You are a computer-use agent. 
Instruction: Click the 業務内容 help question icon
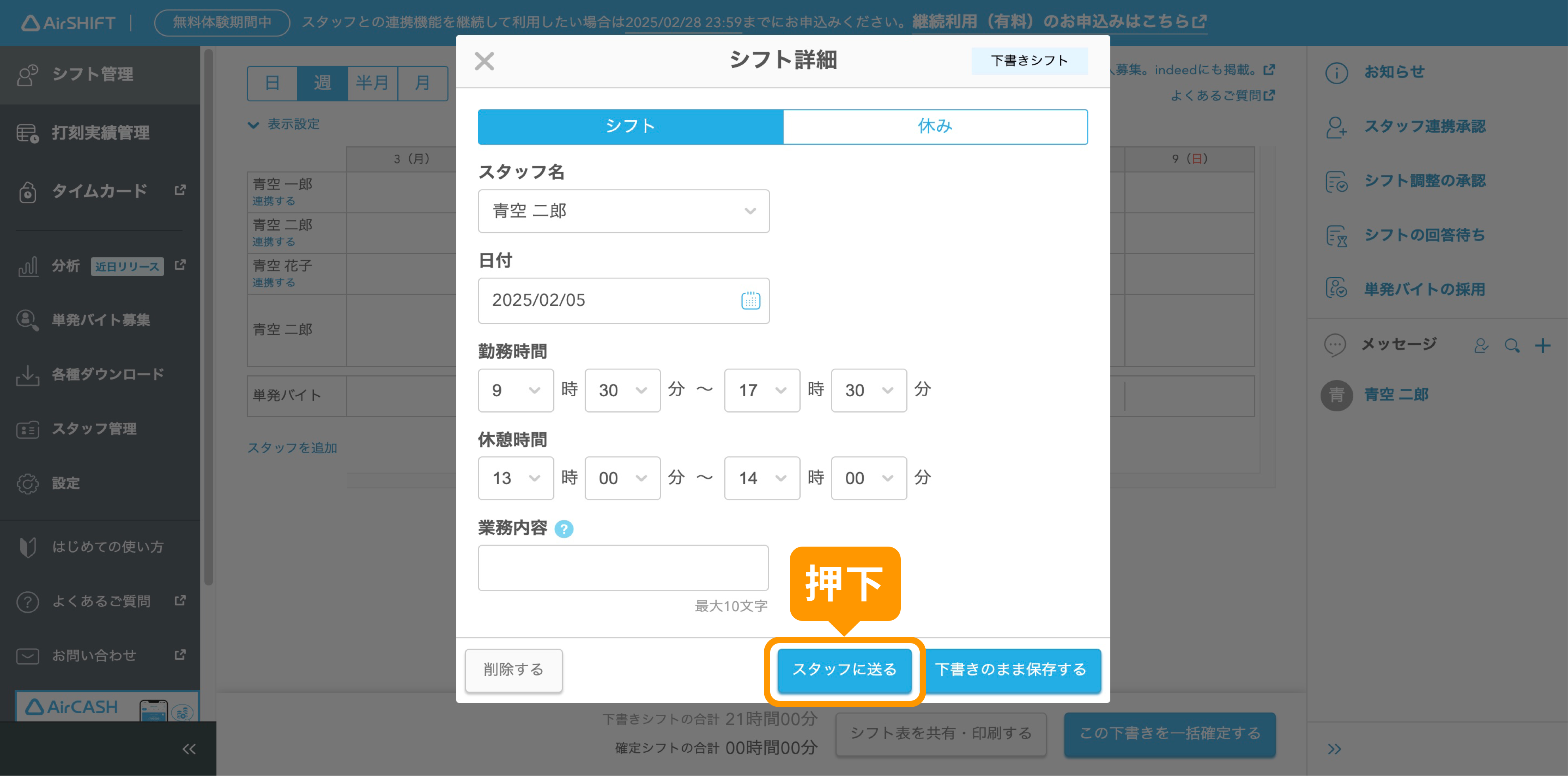coord(564,529)
